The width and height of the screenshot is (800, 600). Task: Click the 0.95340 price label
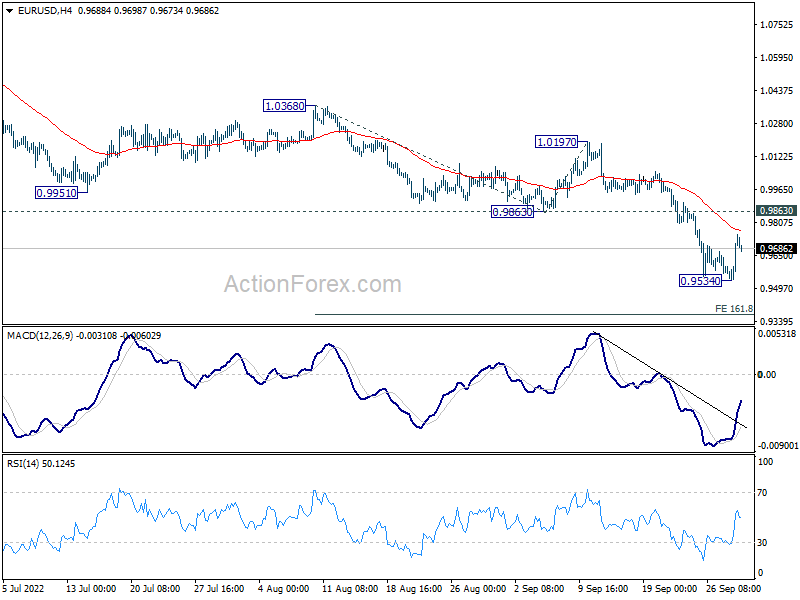coord(701,281)
